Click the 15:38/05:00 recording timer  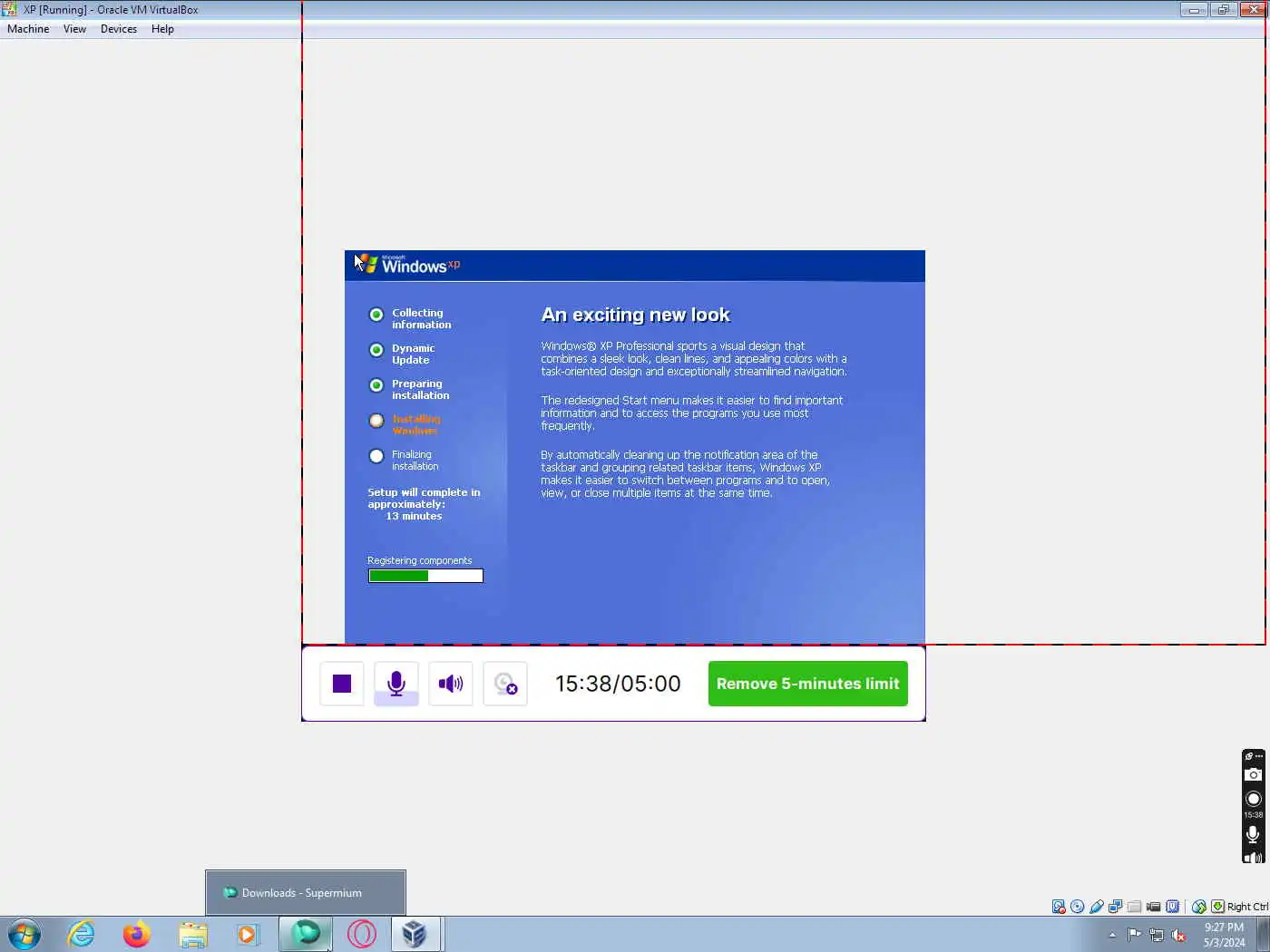pos(618,684)
